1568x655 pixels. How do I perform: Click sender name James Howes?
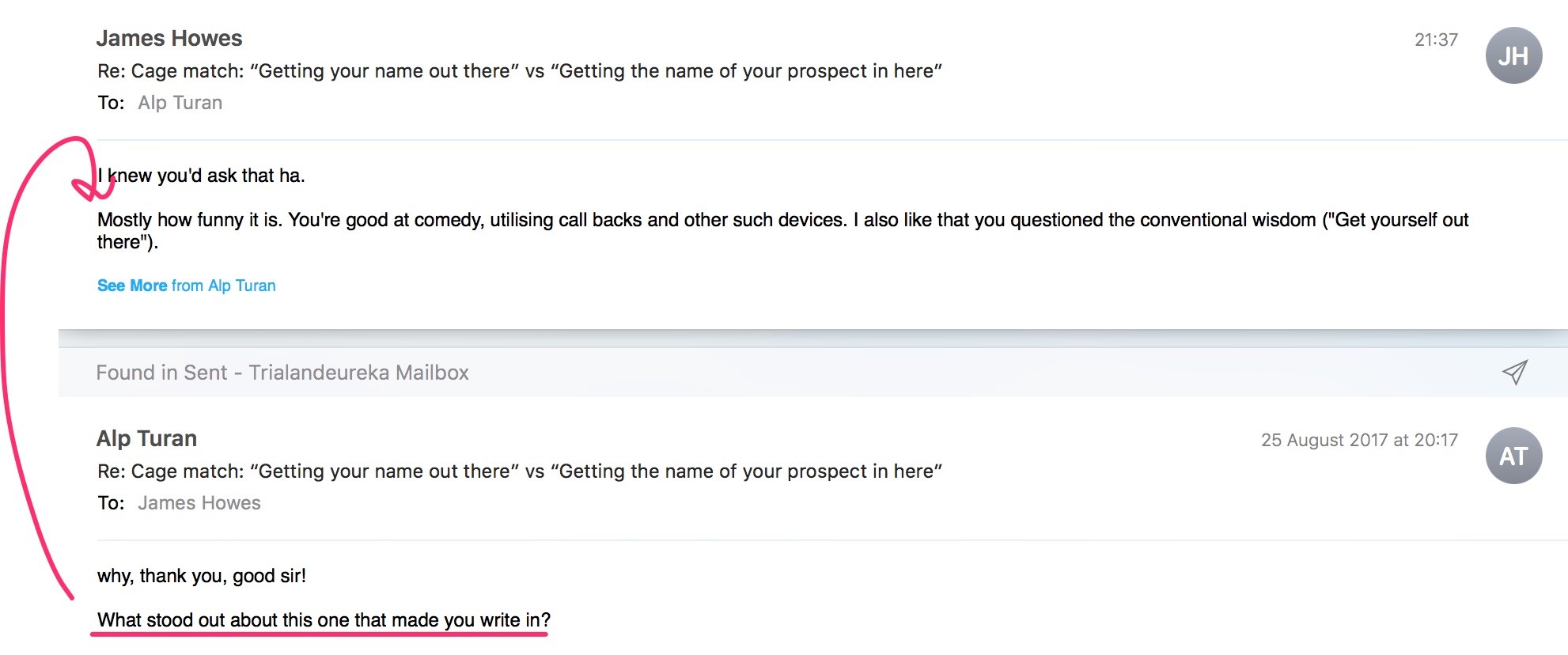[x=169, y=38]
